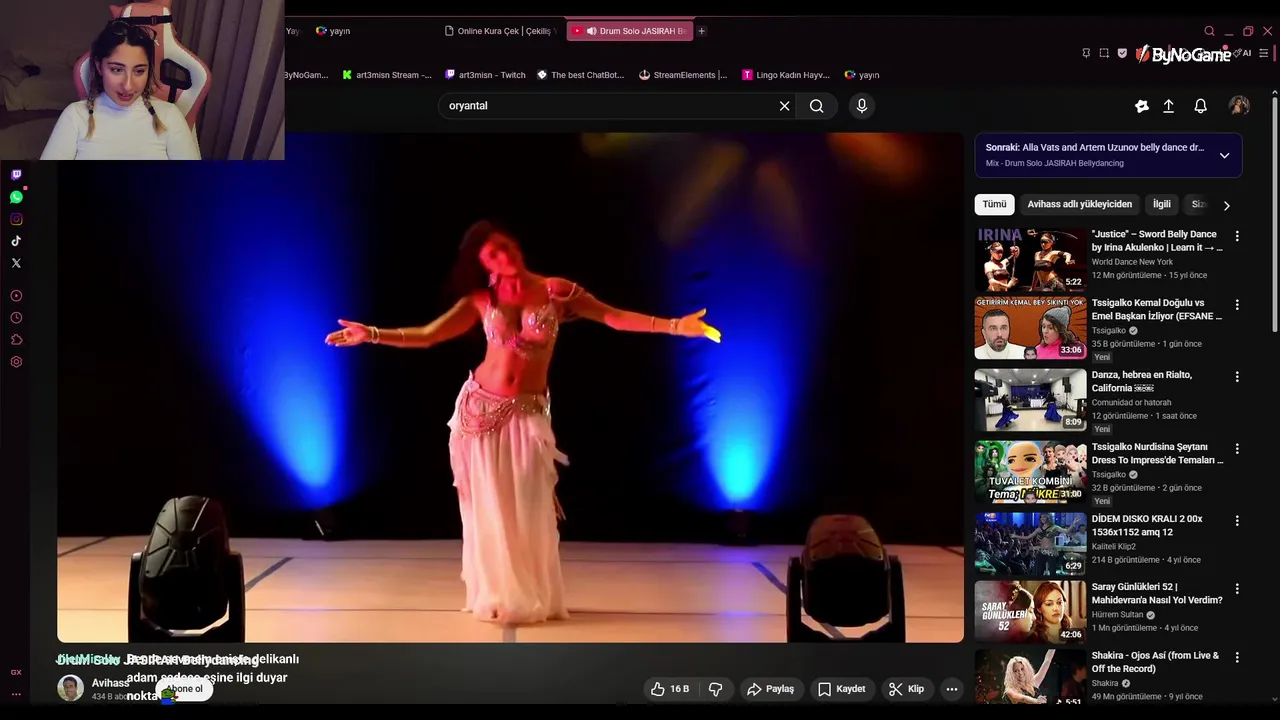Open DİDEM DISKO KRALI video thumbnail
The height and width of the screenshot is (720, 1280).
click(x=1030, y=543)
